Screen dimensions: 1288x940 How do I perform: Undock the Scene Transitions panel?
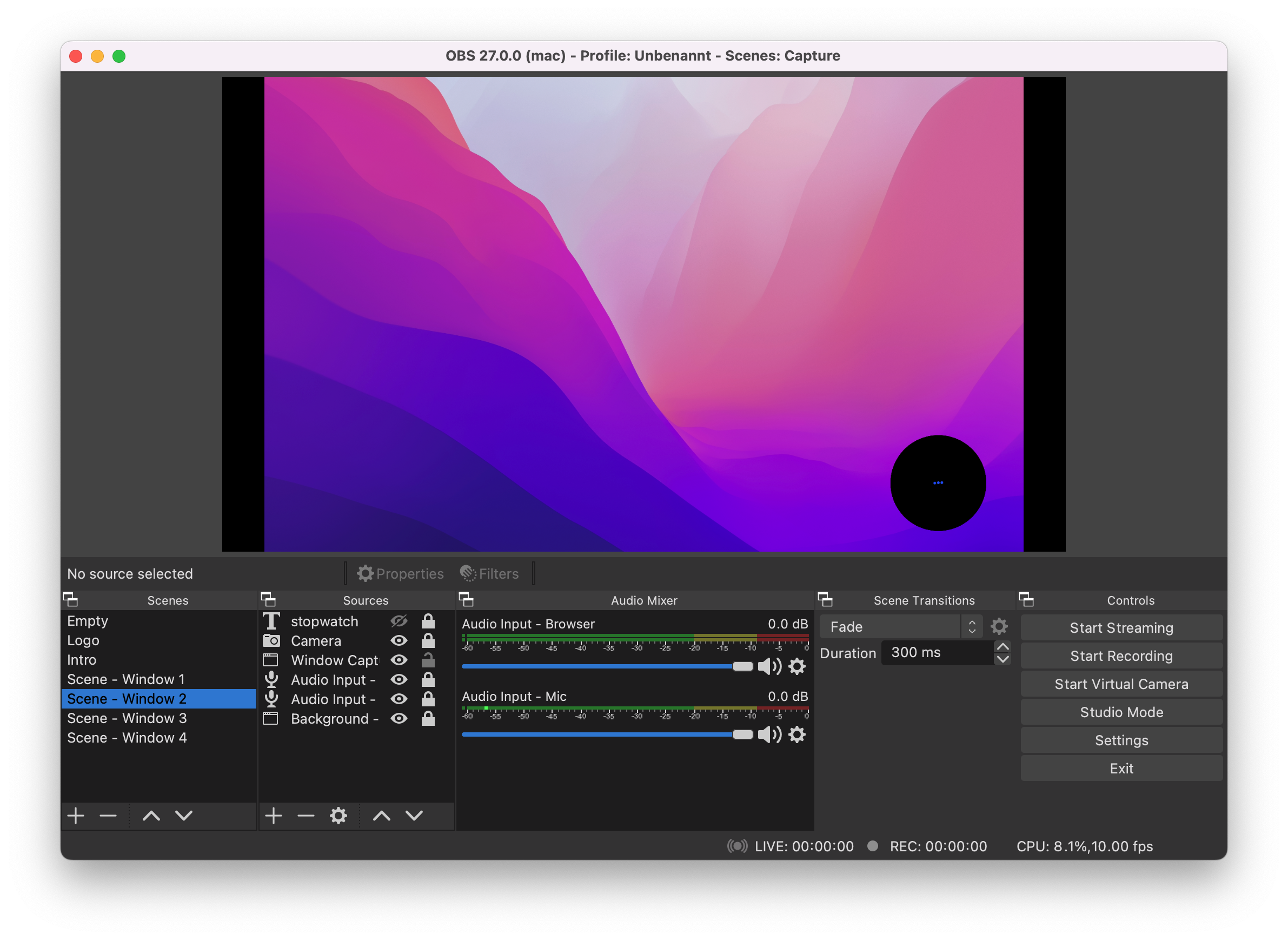825,599
